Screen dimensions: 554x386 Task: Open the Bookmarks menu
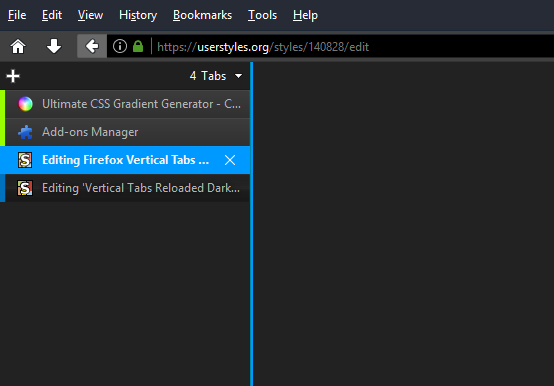(x=202, y=15)
